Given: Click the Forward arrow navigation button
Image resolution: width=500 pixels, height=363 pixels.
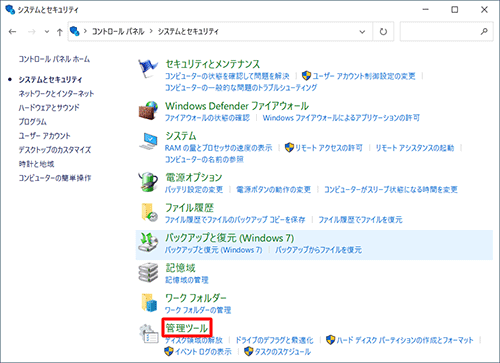Looking at the screenshot, I should (x=32, y=32).
